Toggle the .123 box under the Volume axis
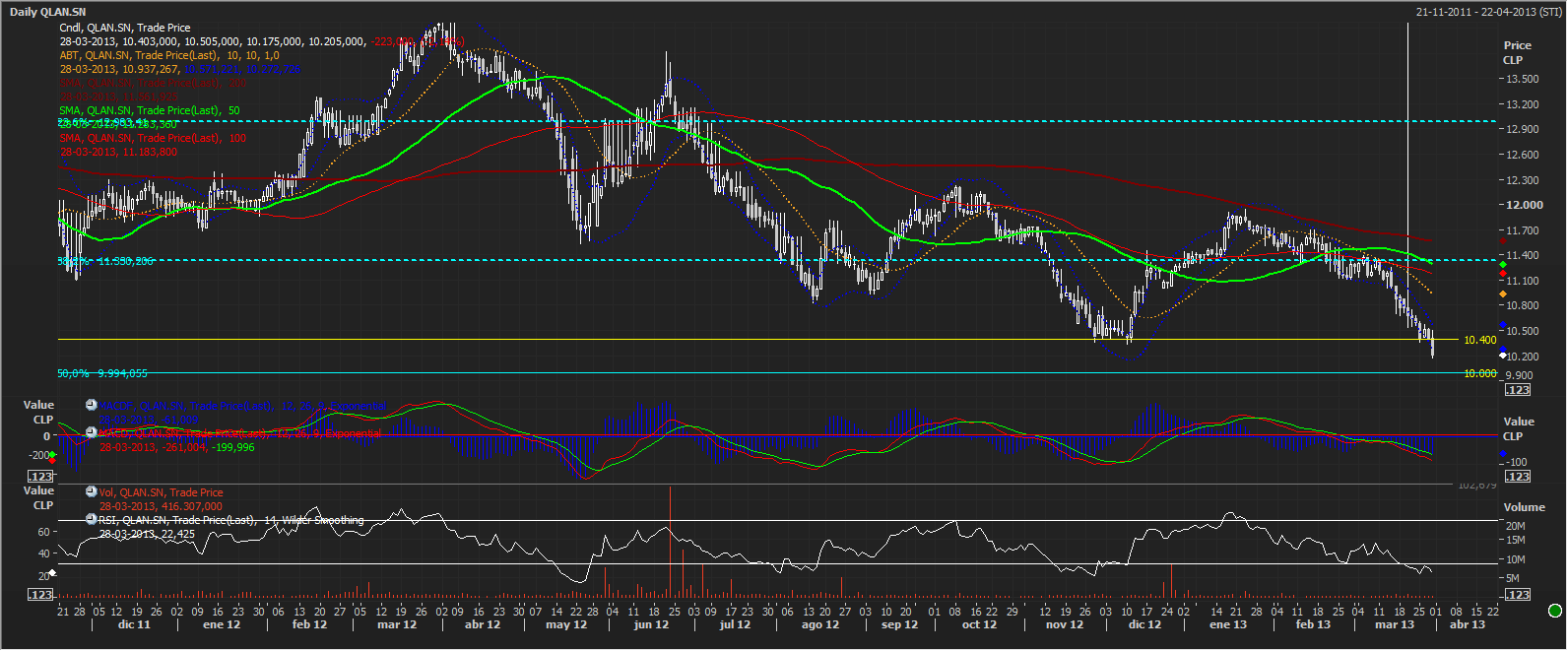The image size is (1568, 651). (x=1518, y=594)
